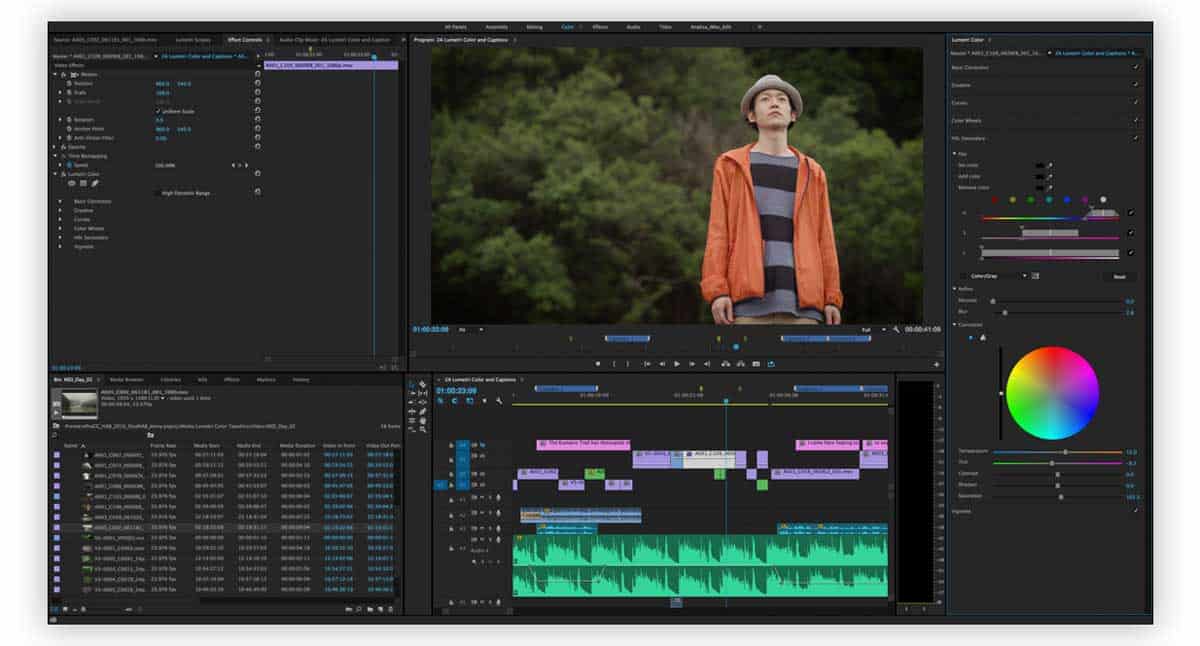Collapse the Refine section in HSL Secondary
This screenshot has height=646, width=1200.
pyautogui.click(x=954, y=290)
